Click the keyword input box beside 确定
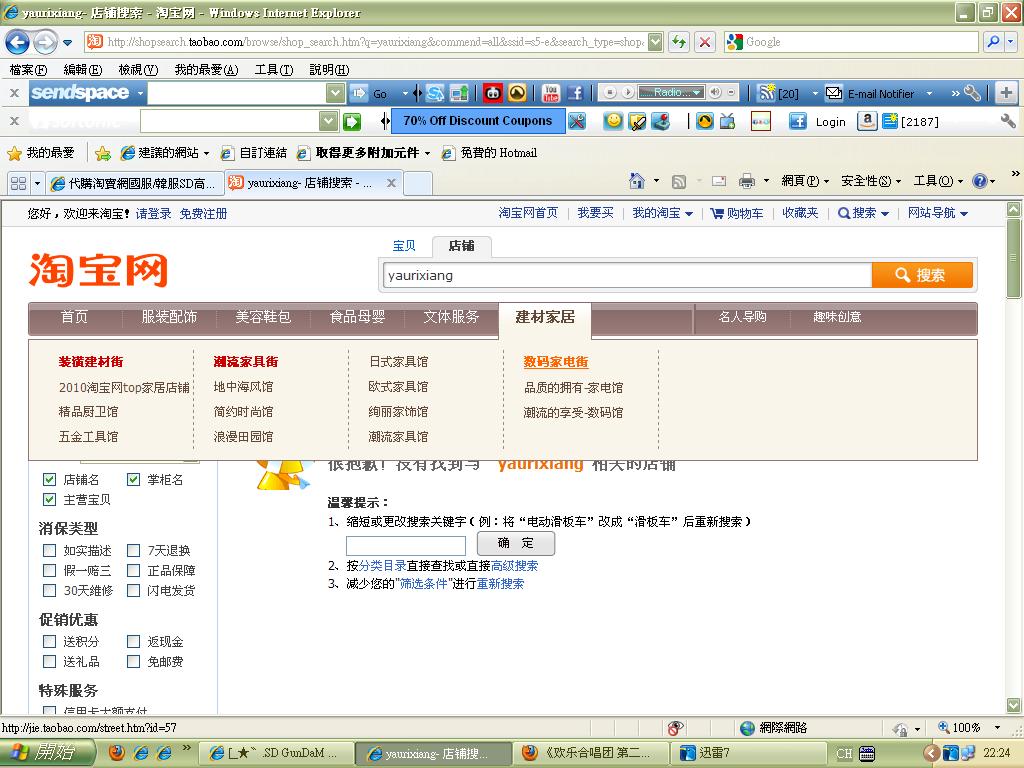The width and height of the screenshot is (1024, 768). pos(406,545)
